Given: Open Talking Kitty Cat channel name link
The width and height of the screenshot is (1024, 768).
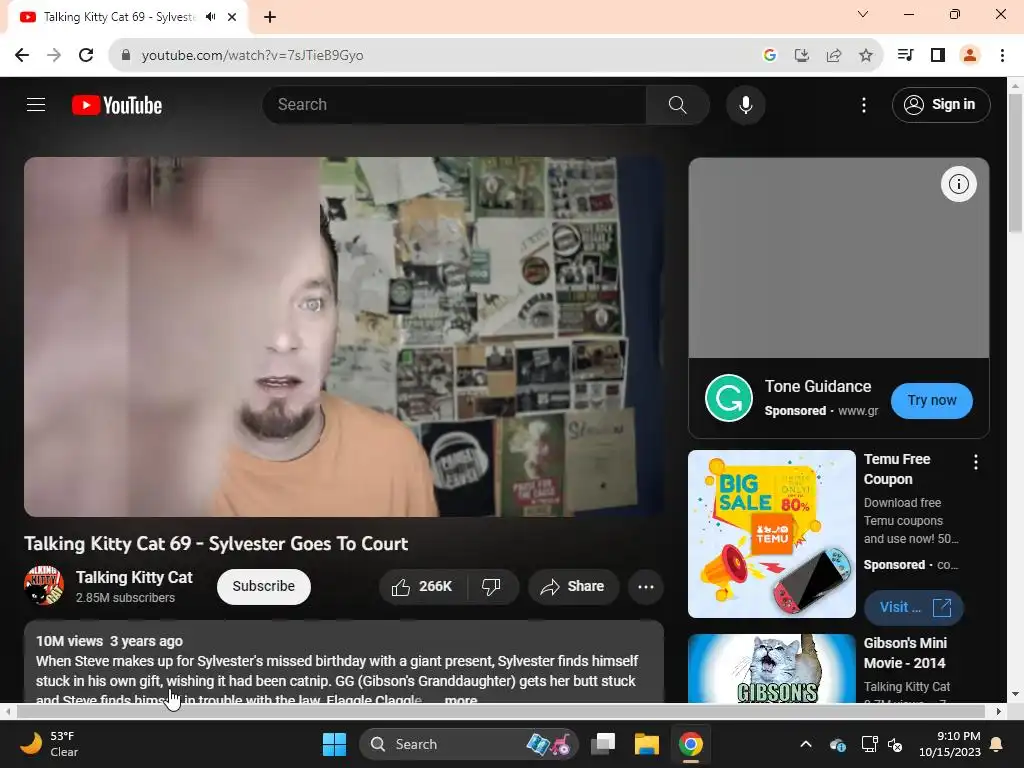Looking at the screenshot, I should point(134,577).
